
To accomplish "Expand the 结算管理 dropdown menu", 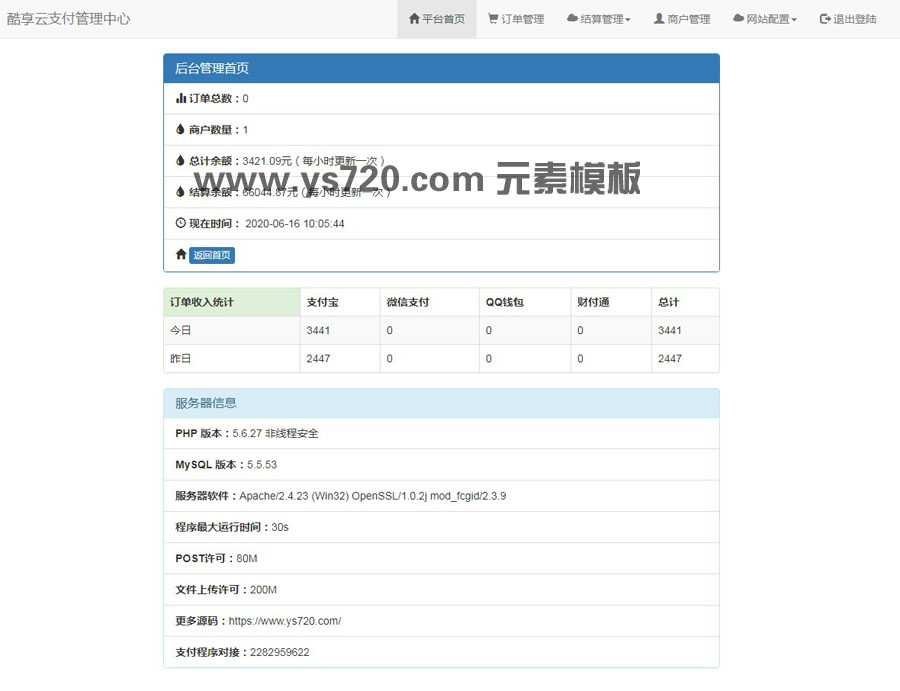I will (x=599, y=19).
